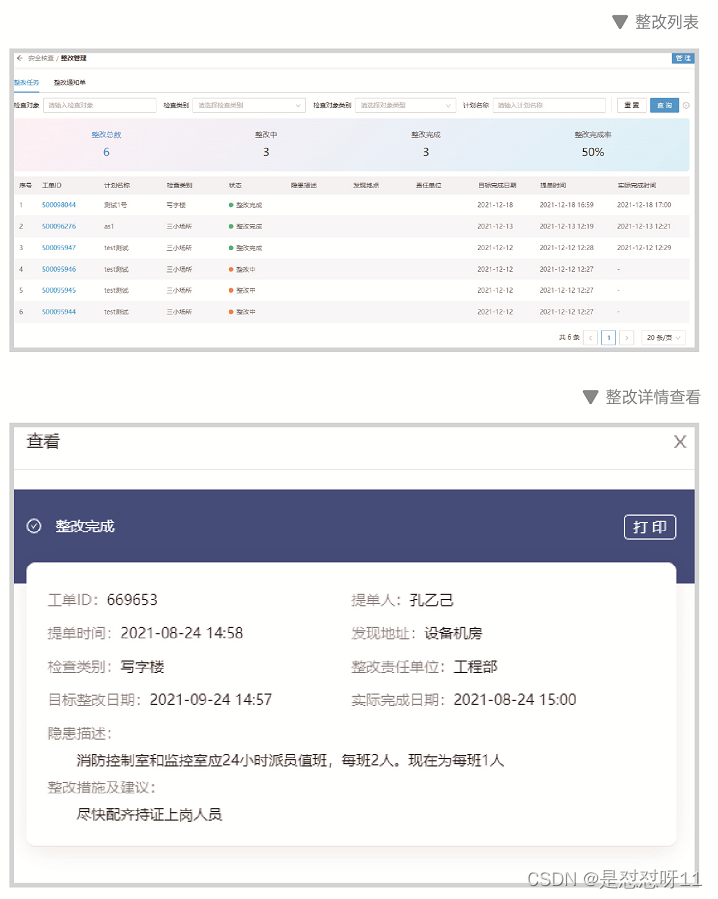Click the 提单时间 value 2021-08-24 14:58
The height and width of the screenshot is (899, 718).
click(x=182, y=633)
